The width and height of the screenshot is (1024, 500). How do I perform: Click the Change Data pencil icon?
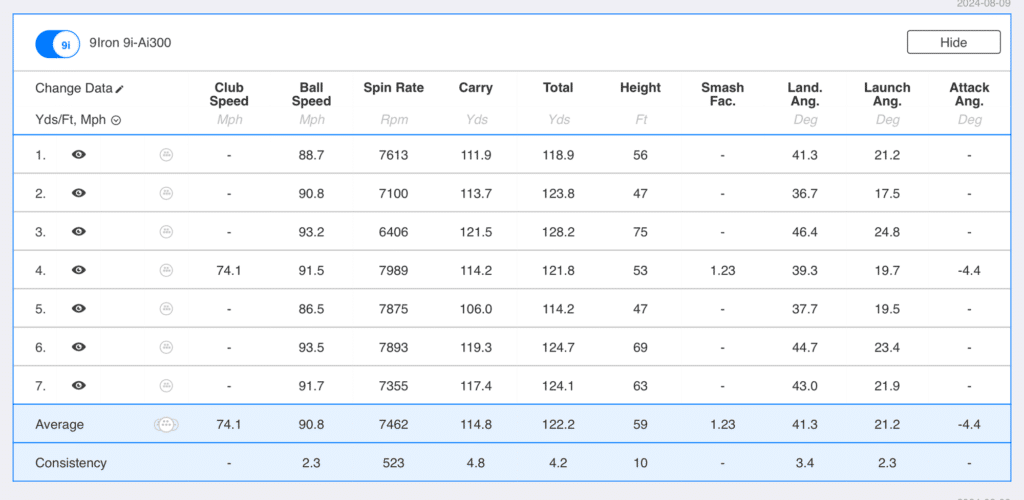click(120, 89)
